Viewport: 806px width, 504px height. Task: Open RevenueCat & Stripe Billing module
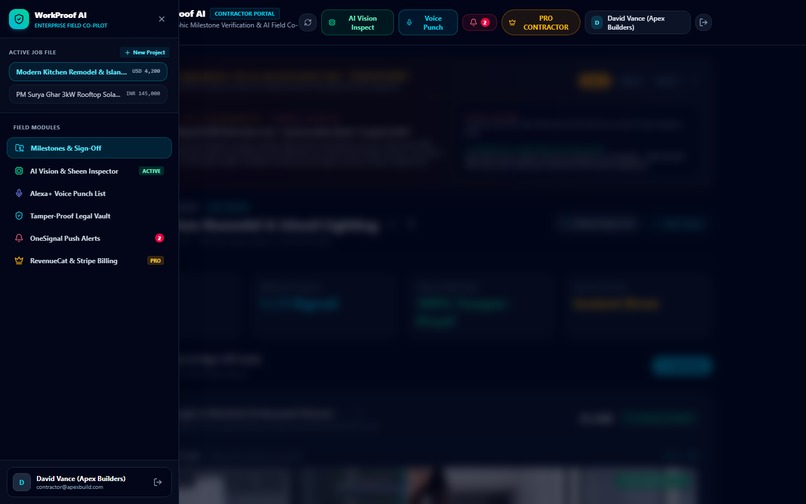[89, 261]
